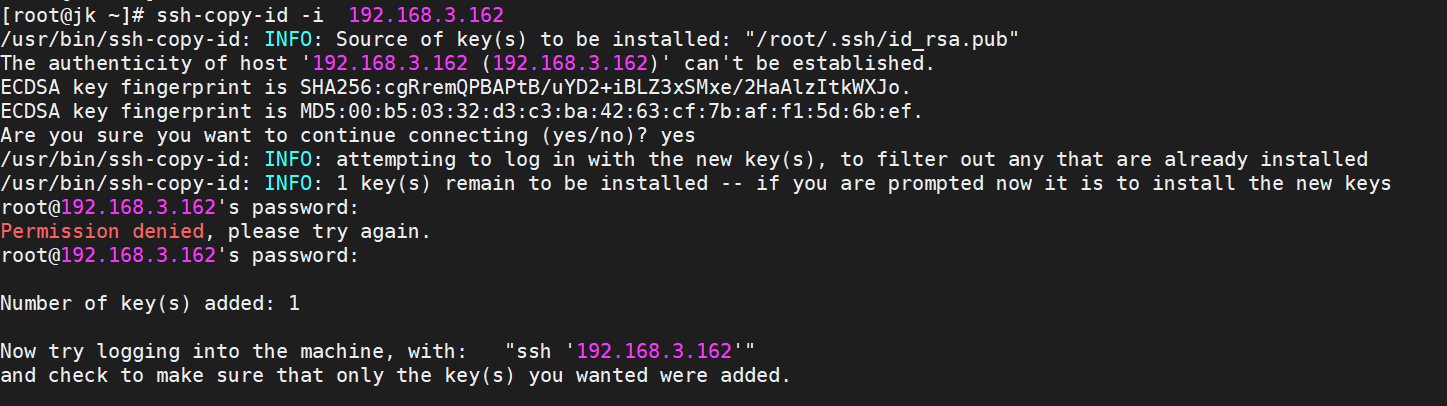Screen dimensions: 1447x406
Task: Click the second password prompt line
Action: click(x=180, y=255)
